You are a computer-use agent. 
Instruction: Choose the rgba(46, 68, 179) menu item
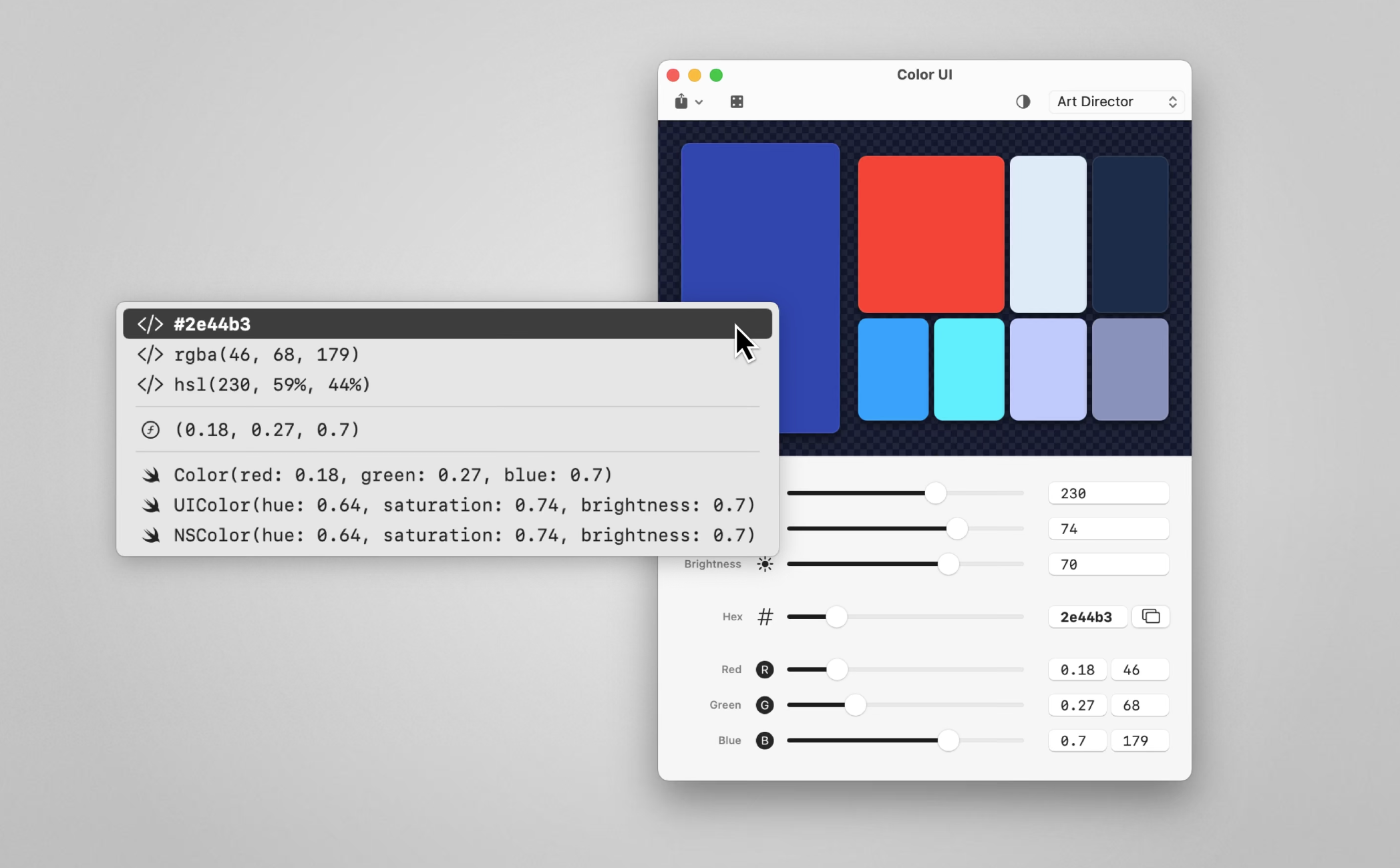click(x=266, y=355)
